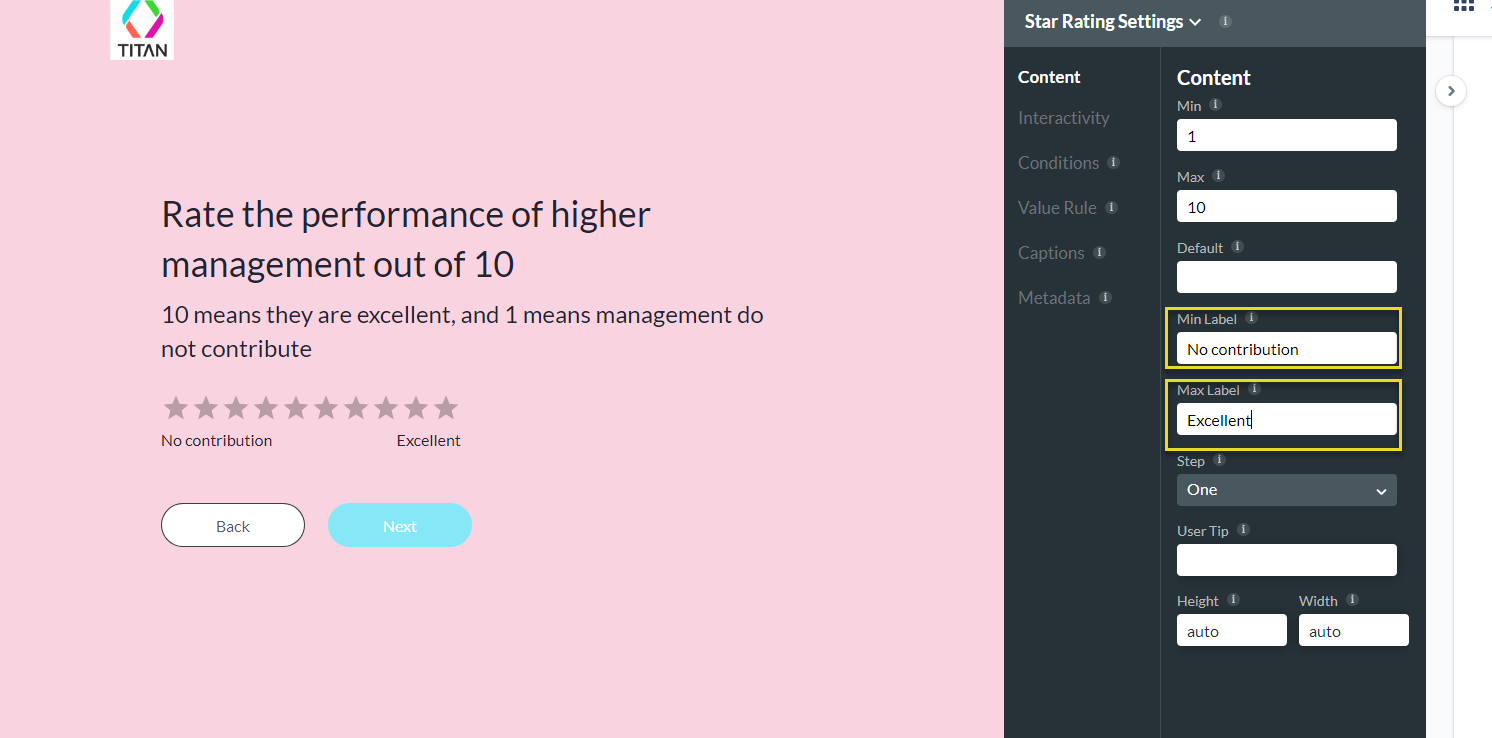Click info icon next to Min Label
The image size is (1492, 738).
click(x=1251, y=318)
